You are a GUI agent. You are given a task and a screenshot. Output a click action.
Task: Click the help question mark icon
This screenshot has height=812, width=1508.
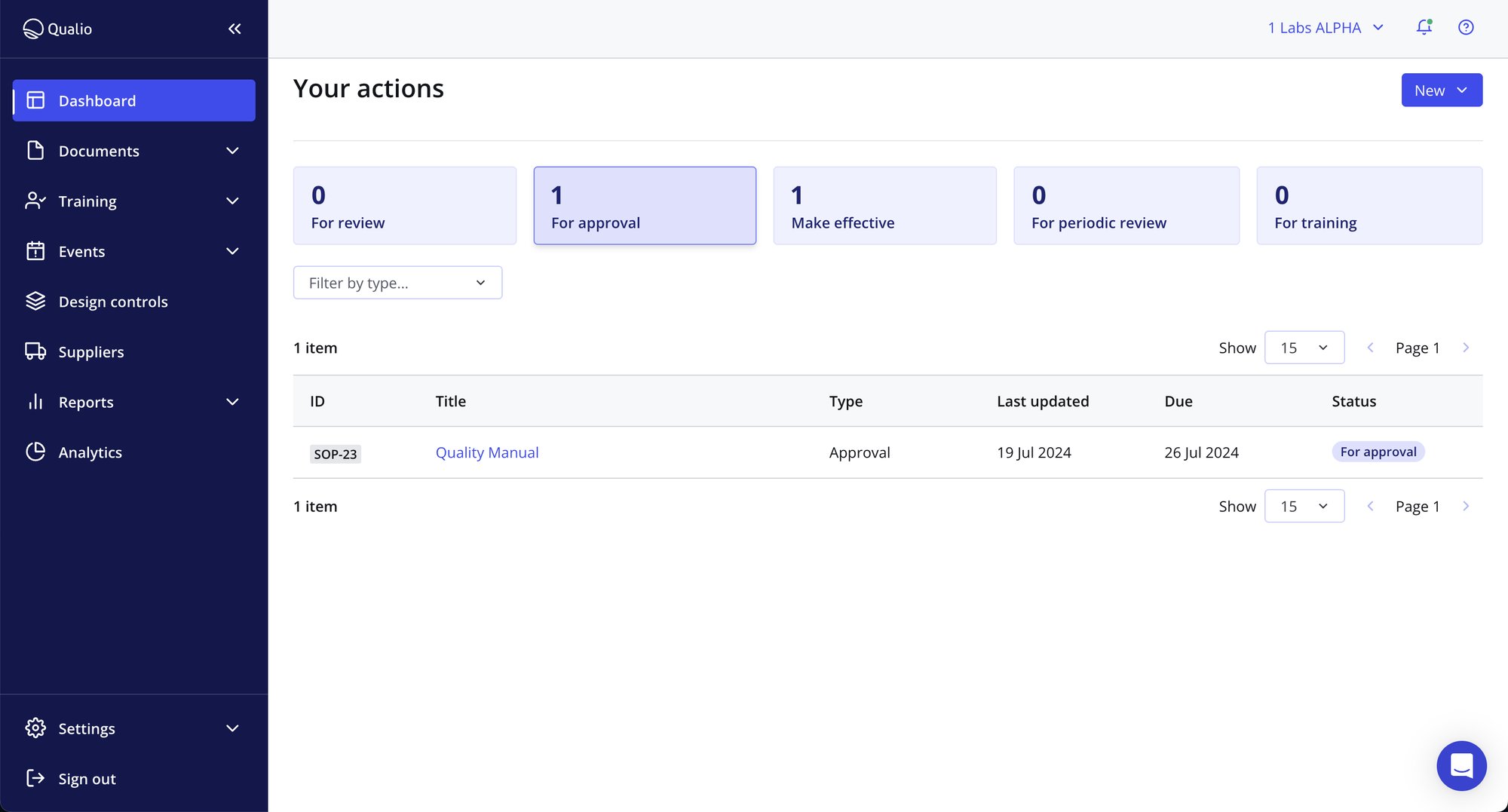(x=1466, y=27)
